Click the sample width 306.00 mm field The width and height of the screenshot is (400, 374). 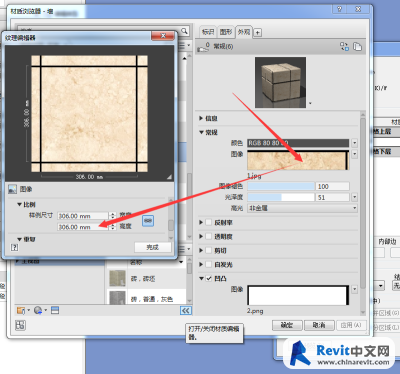tap(83, 216)
